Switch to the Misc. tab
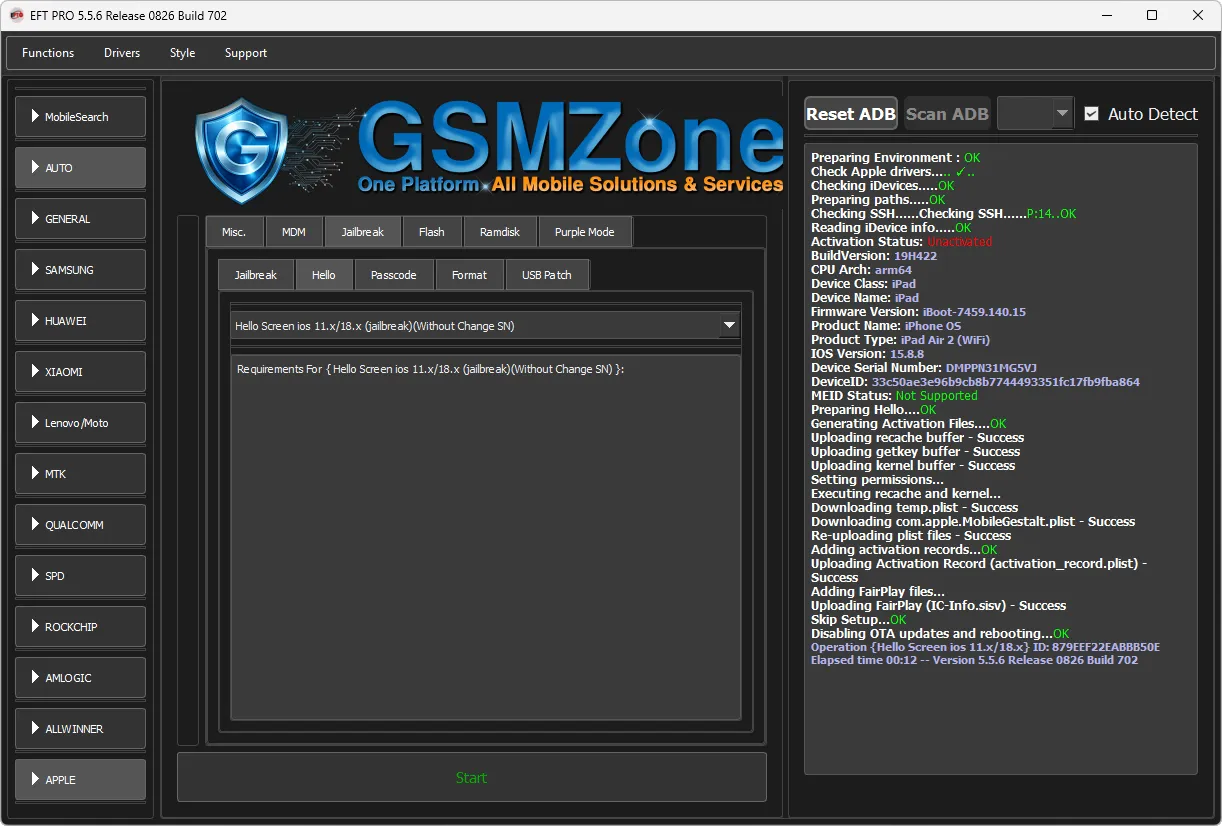1222x826 pixels. point(234,232)
